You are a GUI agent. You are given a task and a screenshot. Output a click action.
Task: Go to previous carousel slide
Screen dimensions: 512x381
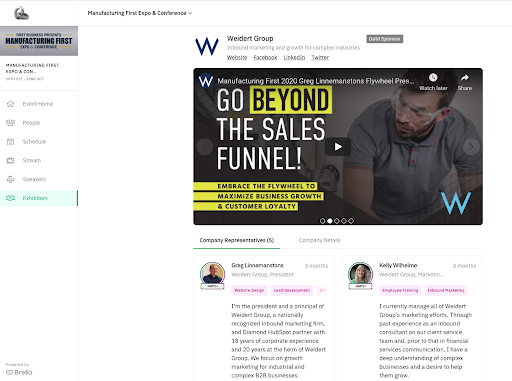205,147
